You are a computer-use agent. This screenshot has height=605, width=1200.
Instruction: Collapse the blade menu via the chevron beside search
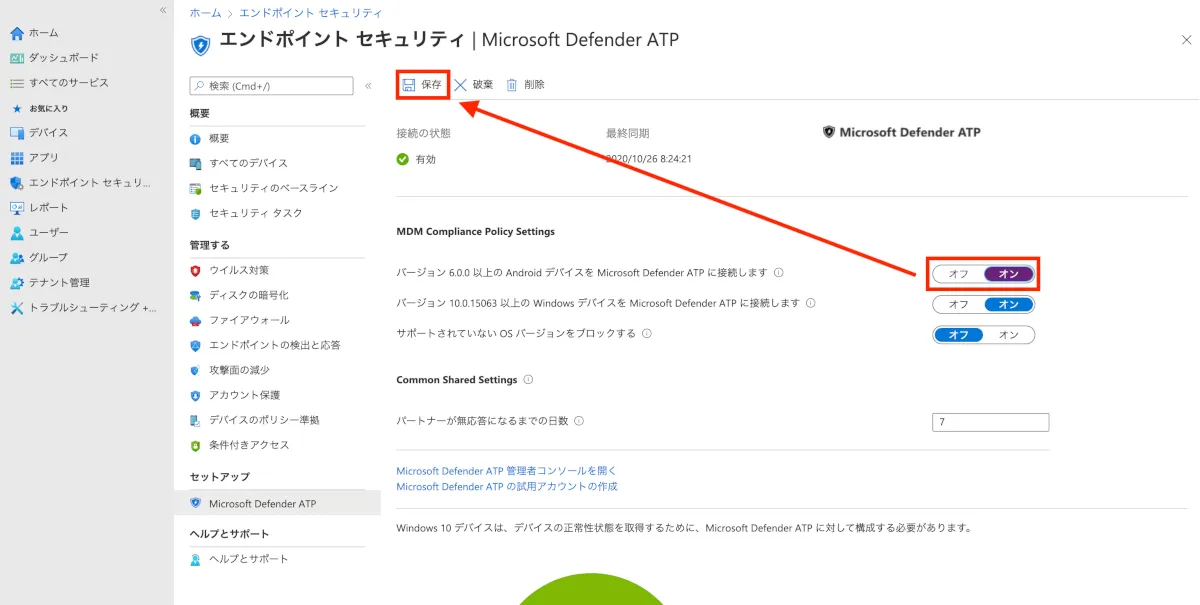point(368,86)
